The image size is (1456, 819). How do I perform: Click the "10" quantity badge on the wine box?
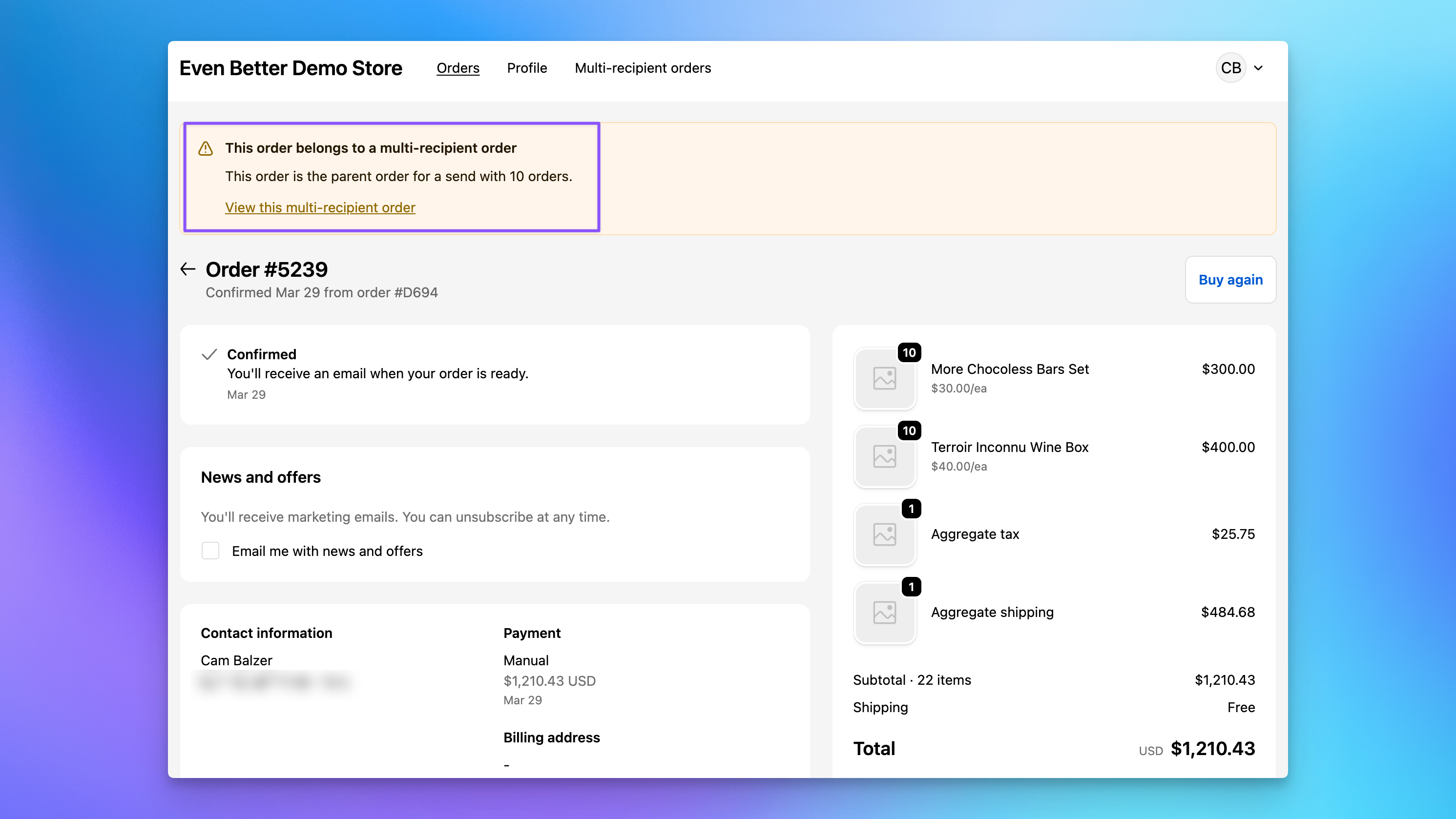[910, 431]
